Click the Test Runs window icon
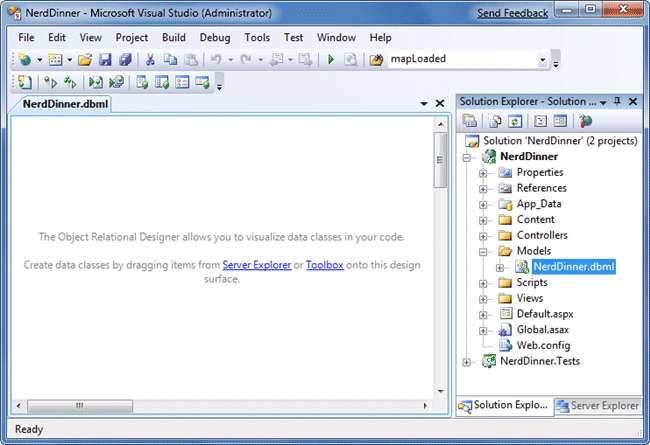 pos(203,82)
